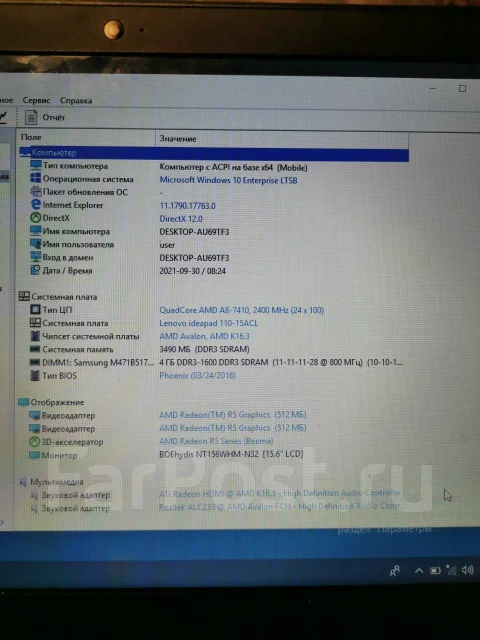Click the Windows logo icon beside Операционная система
The image size is (480, 640).
36,178
